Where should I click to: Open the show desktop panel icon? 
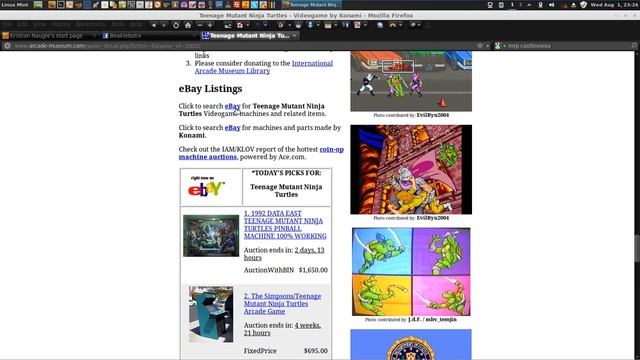38,5
